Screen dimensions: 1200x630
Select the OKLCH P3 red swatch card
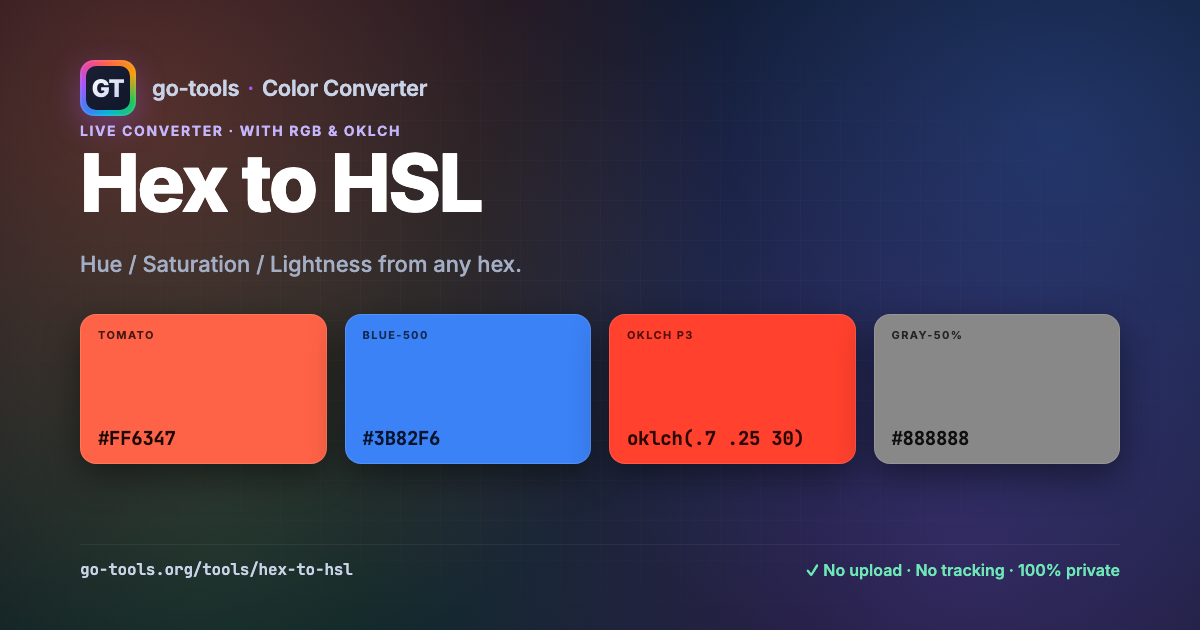(732, 389)
